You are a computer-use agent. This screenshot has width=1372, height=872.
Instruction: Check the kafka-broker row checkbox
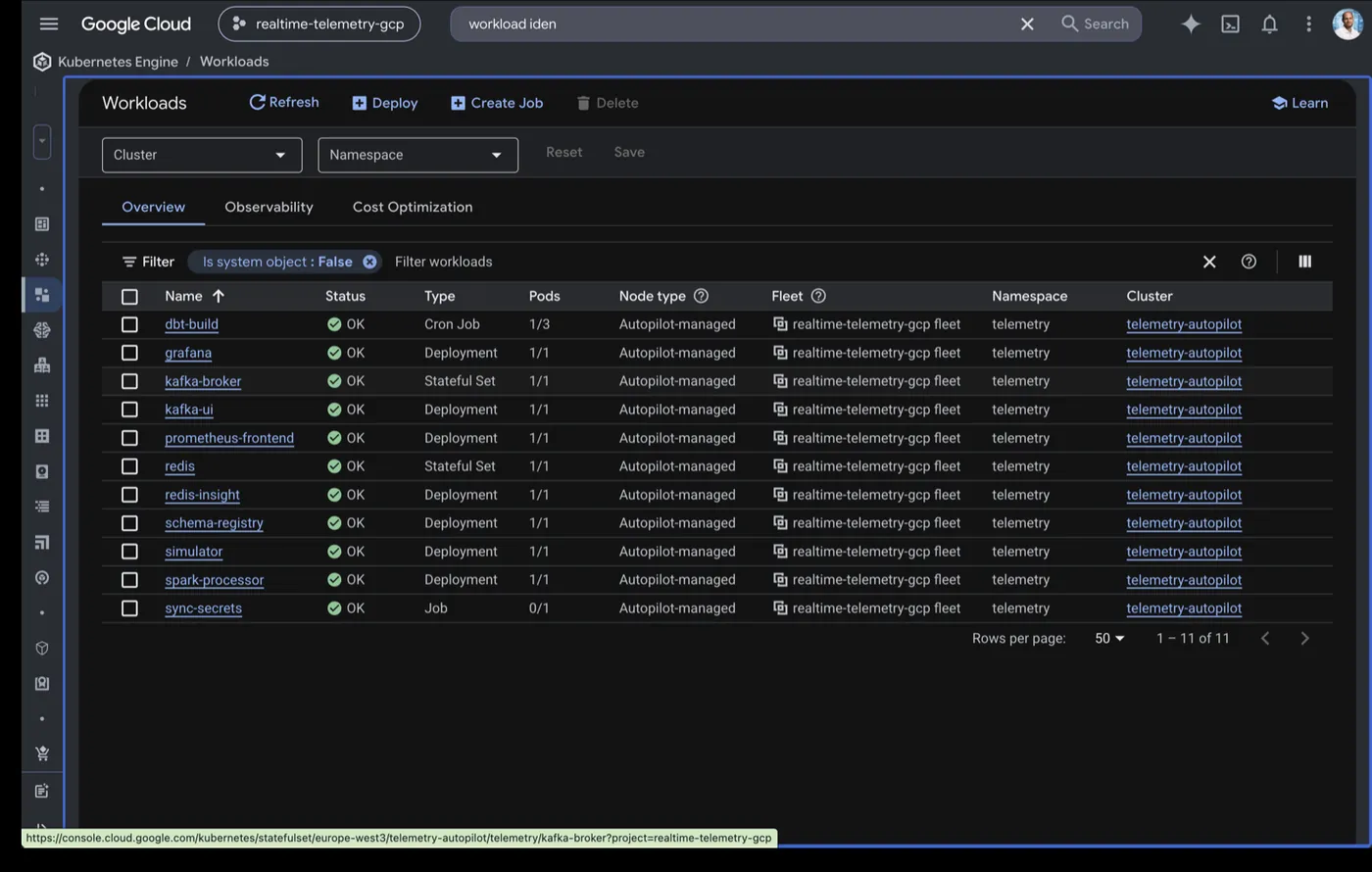pos(129,381)
